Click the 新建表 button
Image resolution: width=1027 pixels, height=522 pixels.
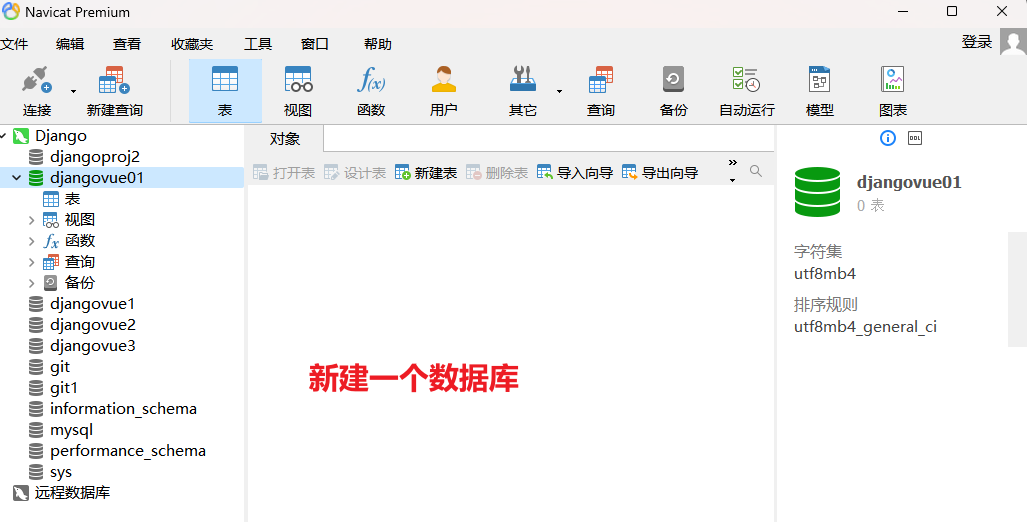(426, 173)
